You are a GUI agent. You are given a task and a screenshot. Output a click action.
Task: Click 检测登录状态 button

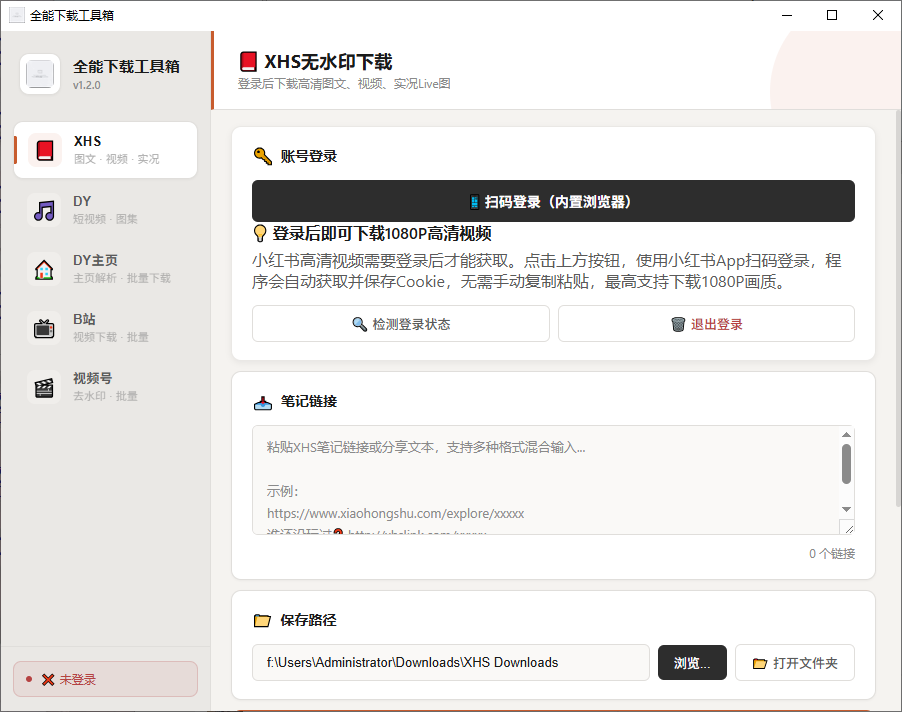coord(400,324)
